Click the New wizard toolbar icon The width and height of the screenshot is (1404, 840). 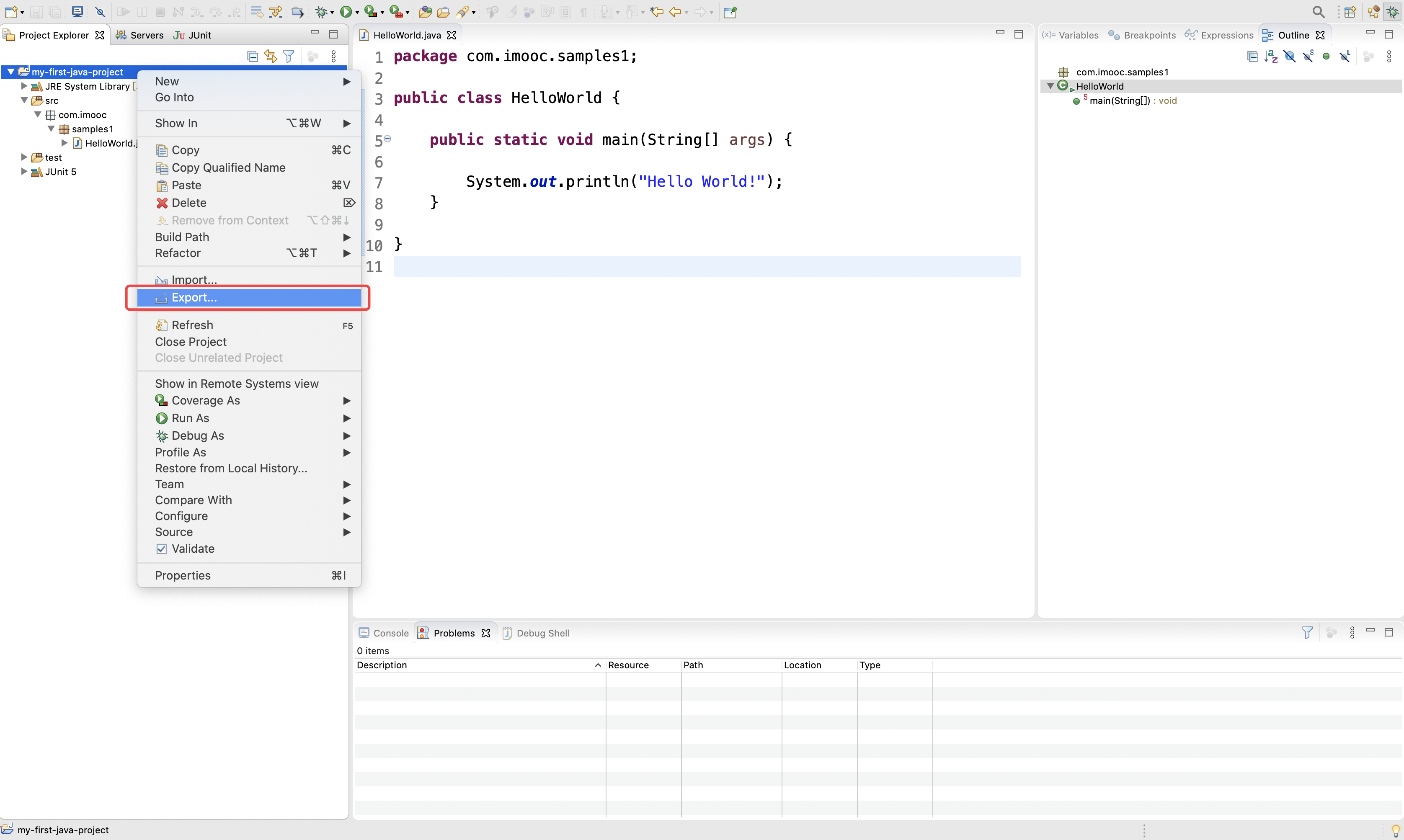(11, 12)
